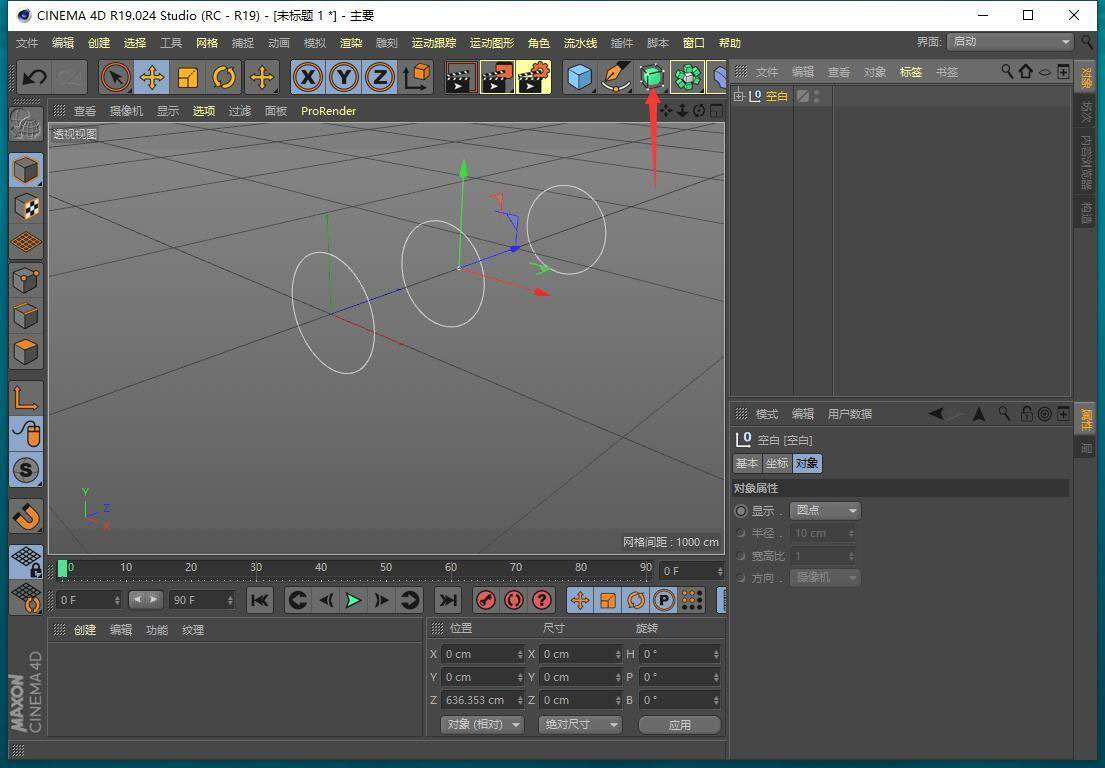Select Model mode cube icon

coord(26,170)
